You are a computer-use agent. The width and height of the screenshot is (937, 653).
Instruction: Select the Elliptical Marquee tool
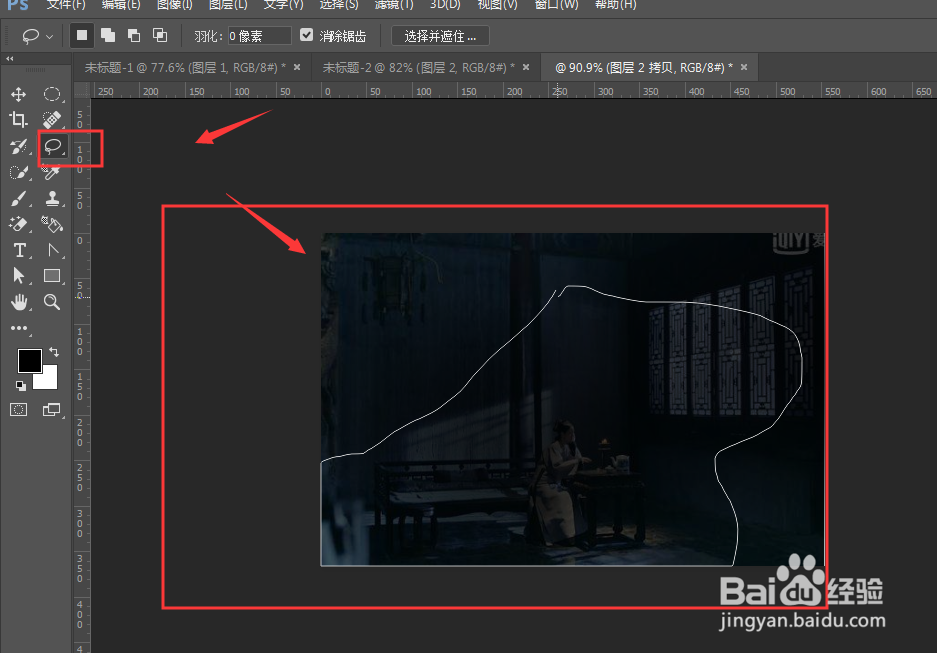[52, 94]
